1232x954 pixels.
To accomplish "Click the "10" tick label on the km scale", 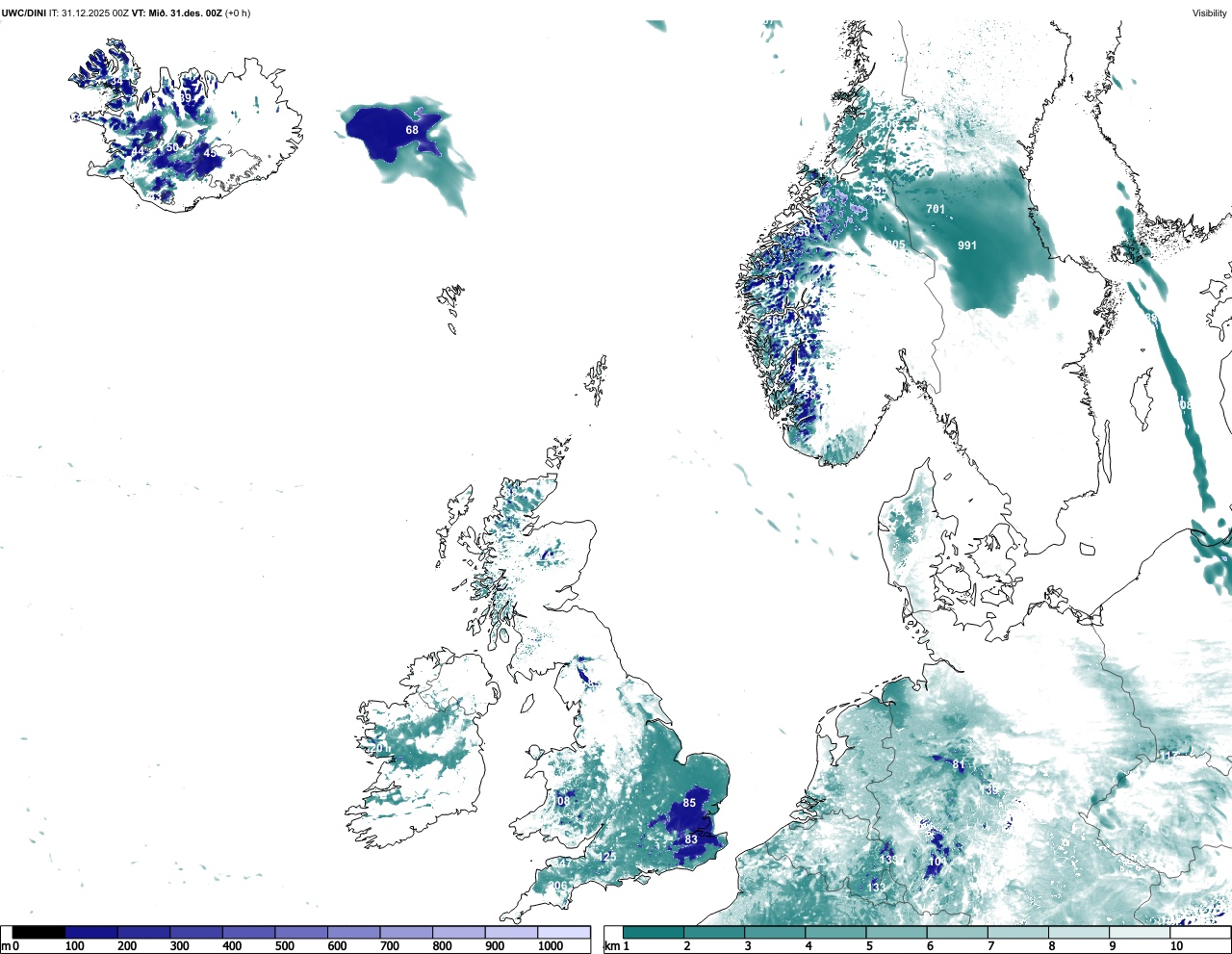I will click(1176, 946).
